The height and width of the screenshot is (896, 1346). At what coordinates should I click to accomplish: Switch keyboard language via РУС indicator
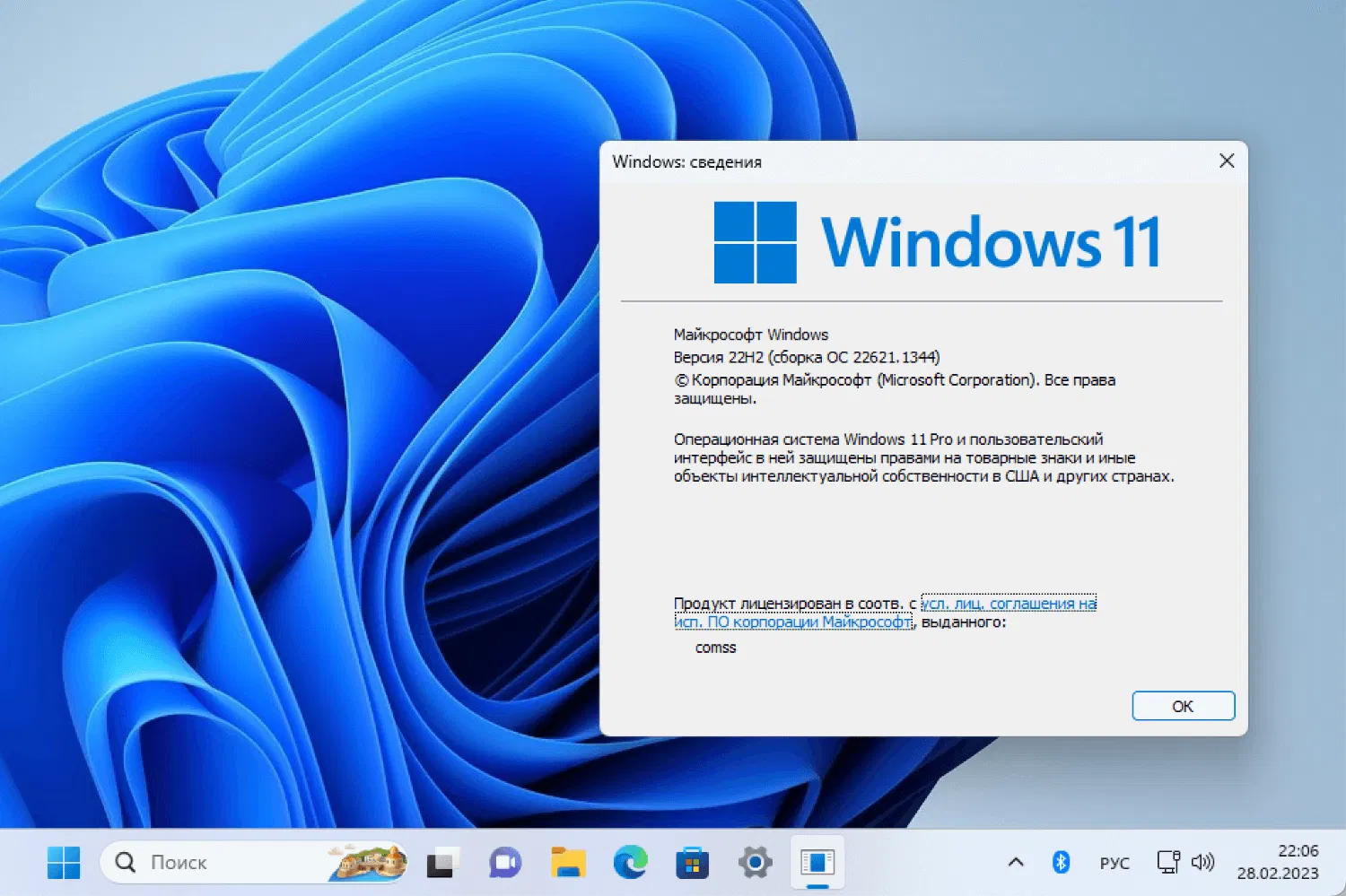coord(1114,862)
